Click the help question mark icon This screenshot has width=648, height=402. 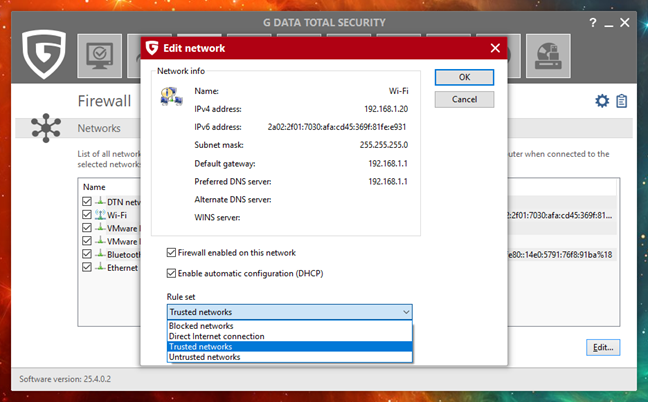point(593,23)
